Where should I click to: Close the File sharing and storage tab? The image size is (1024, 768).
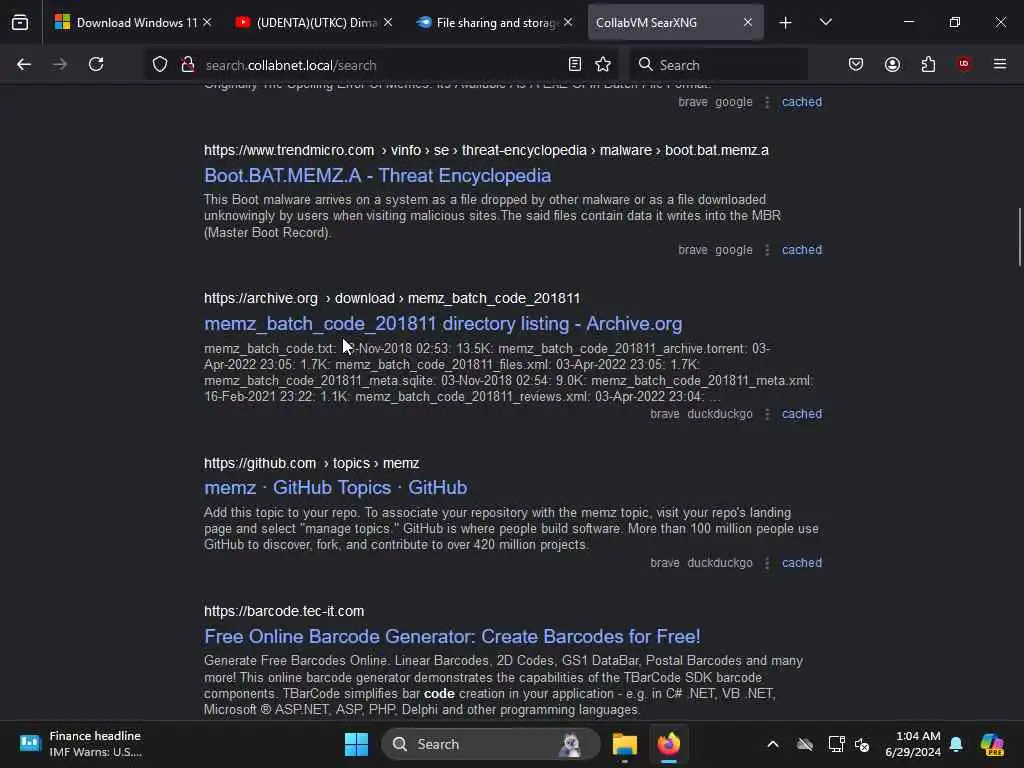tap(568, 22)
